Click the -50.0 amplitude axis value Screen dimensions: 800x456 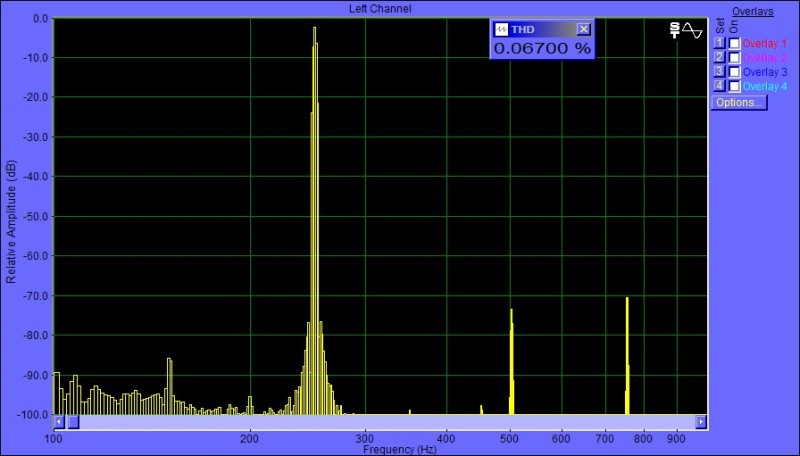pos(36,216)
